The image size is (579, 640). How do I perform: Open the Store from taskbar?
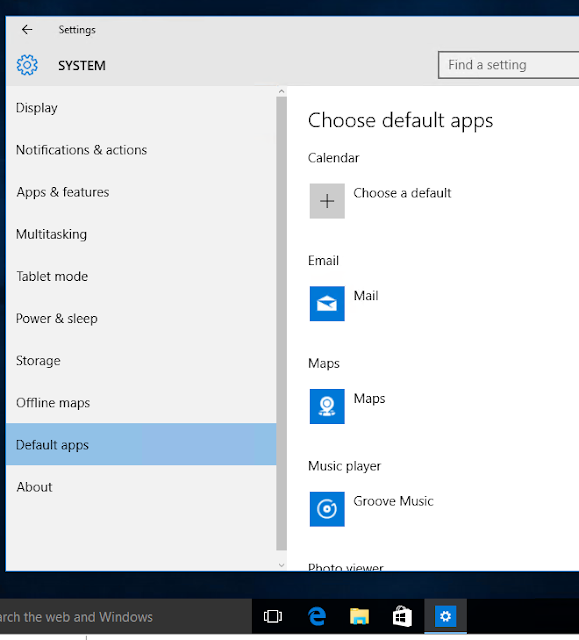click(x=402, y=616)
